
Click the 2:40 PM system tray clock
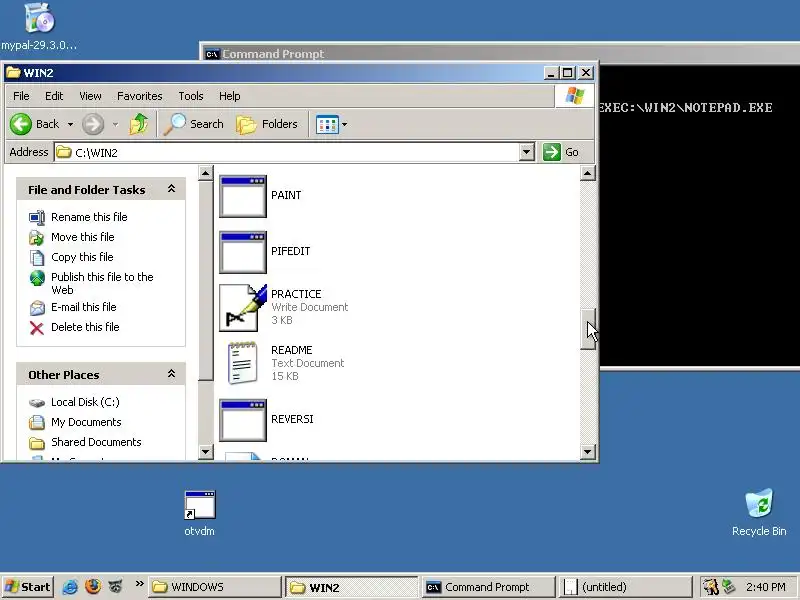pyautogui.click(x=765, y=587)
